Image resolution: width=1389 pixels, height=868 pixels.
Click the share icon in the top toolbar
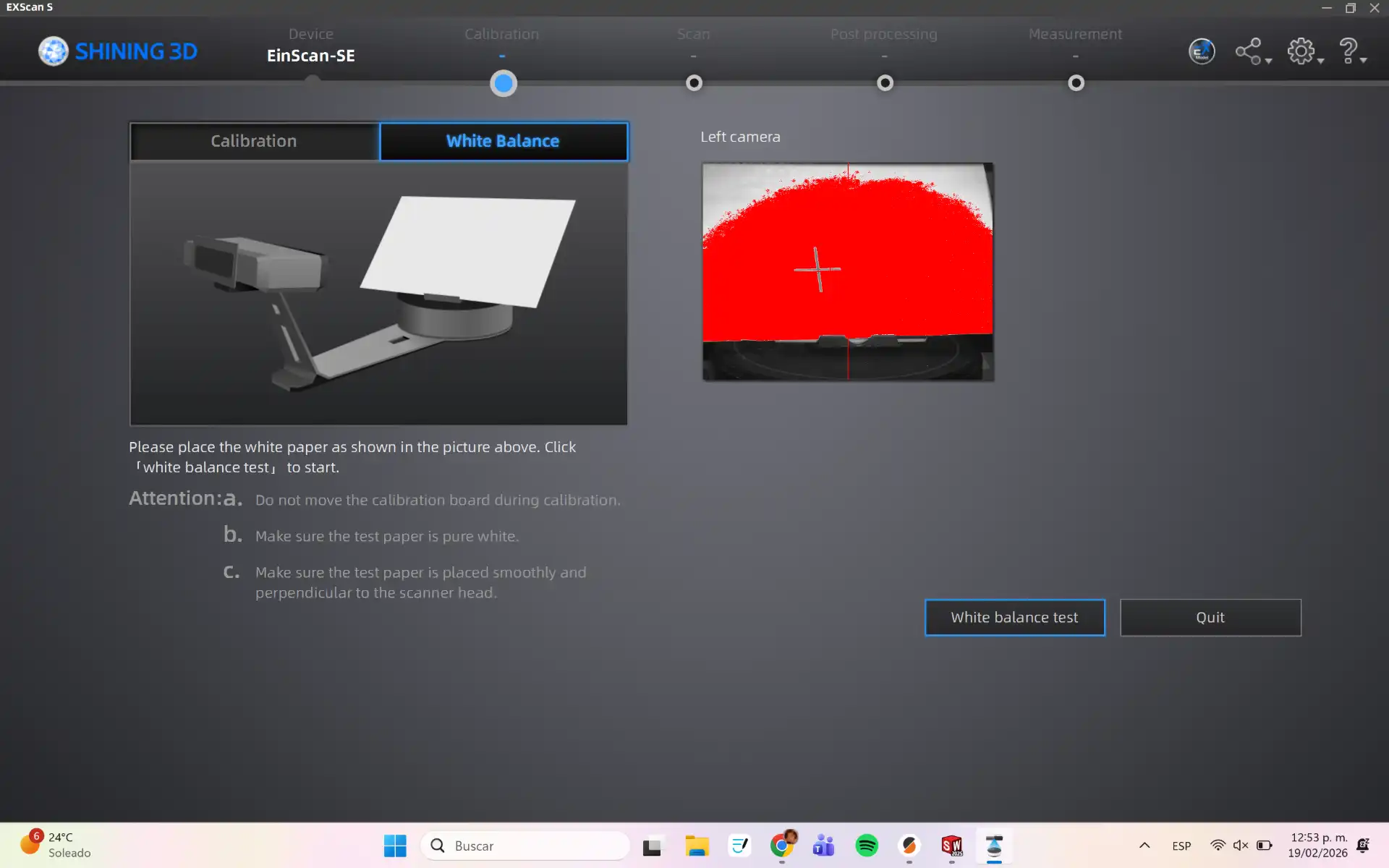pos(1248,51)
